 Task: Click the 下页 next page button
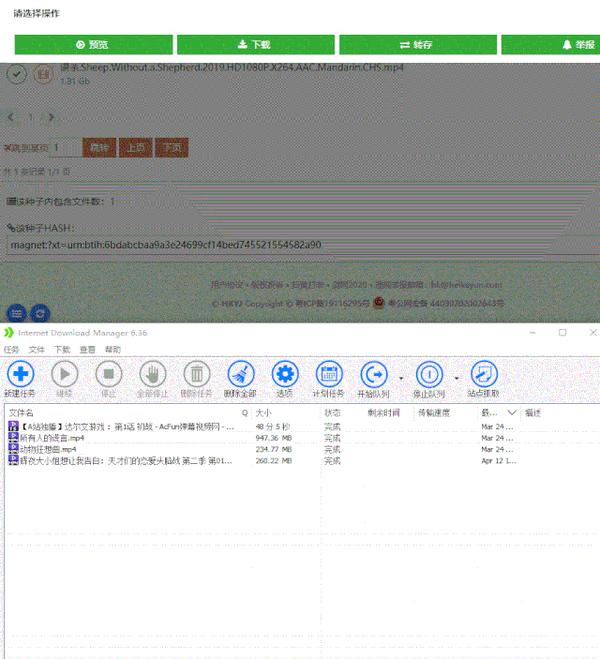(171, 148)
